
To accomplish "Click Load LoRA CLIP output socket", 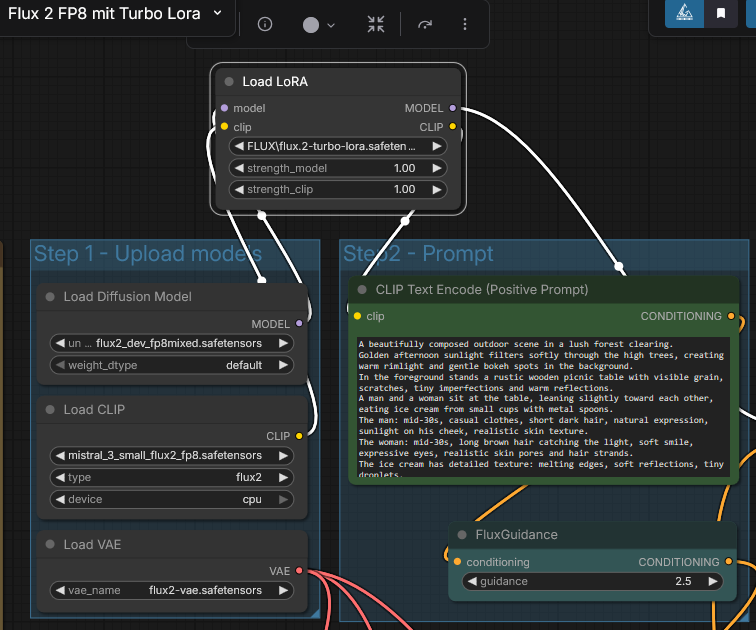I will coord(452,126).
